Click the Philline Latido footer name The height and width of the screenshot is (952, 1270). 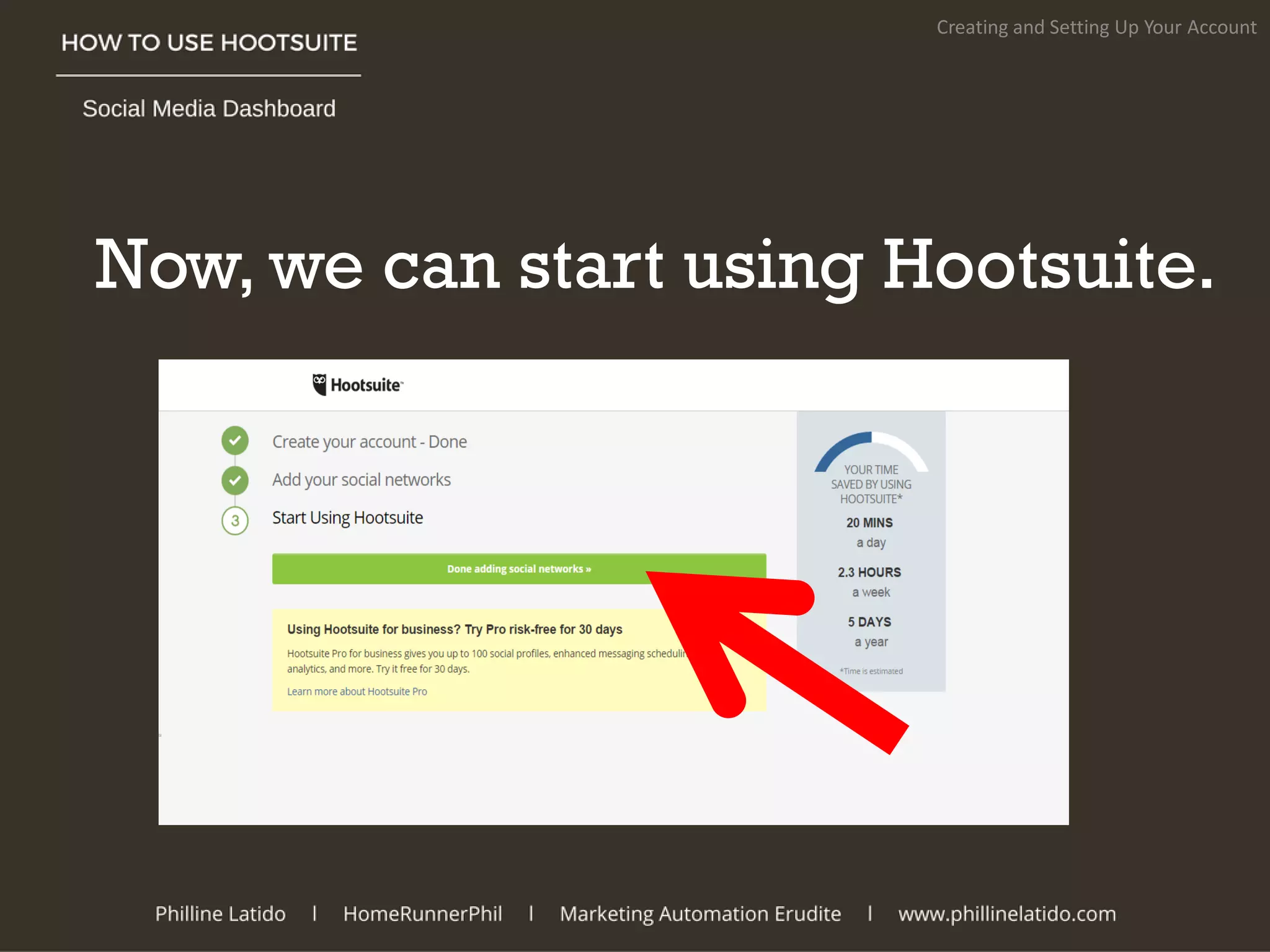(x=220, y=914)
